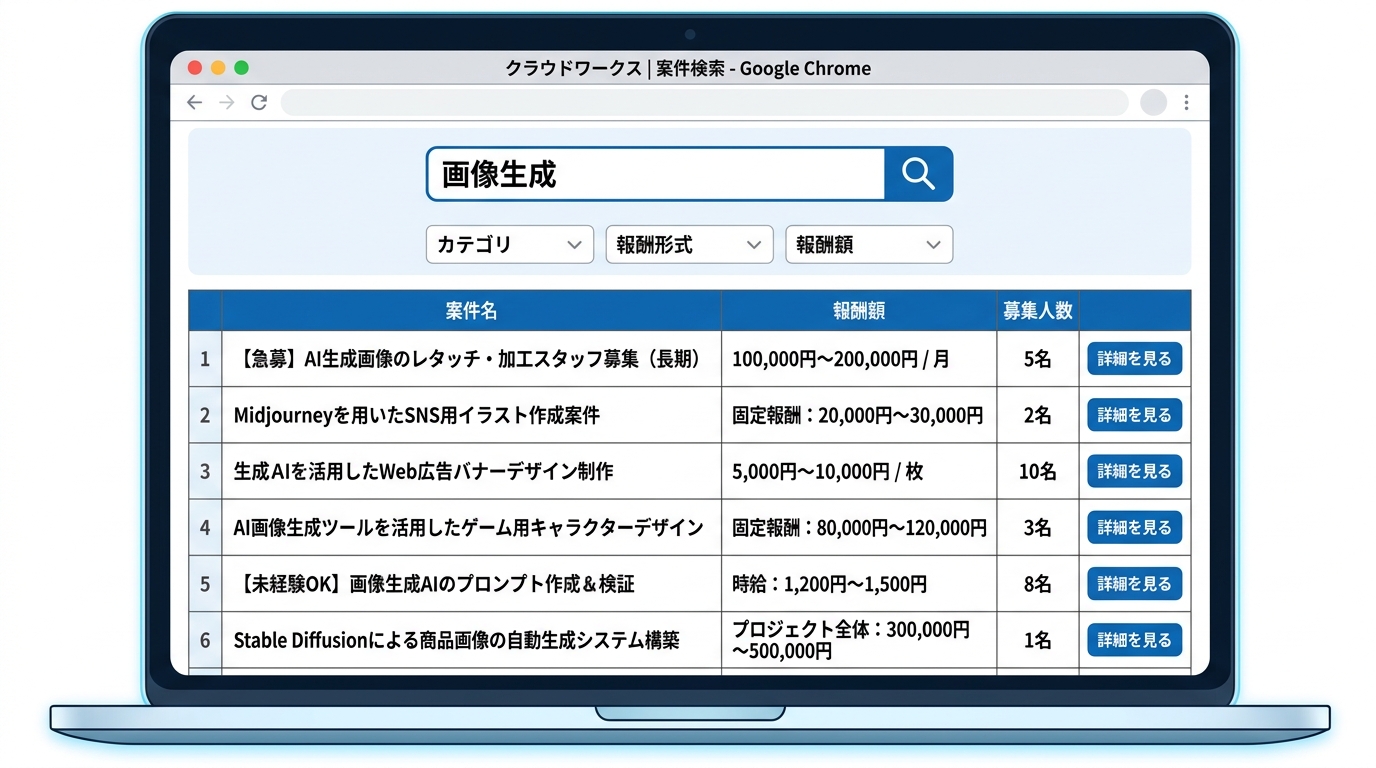Viewport: 1376px width, 768px height.
Task: Open the 報酬形式 dropdown
Action: click(689, 245)
